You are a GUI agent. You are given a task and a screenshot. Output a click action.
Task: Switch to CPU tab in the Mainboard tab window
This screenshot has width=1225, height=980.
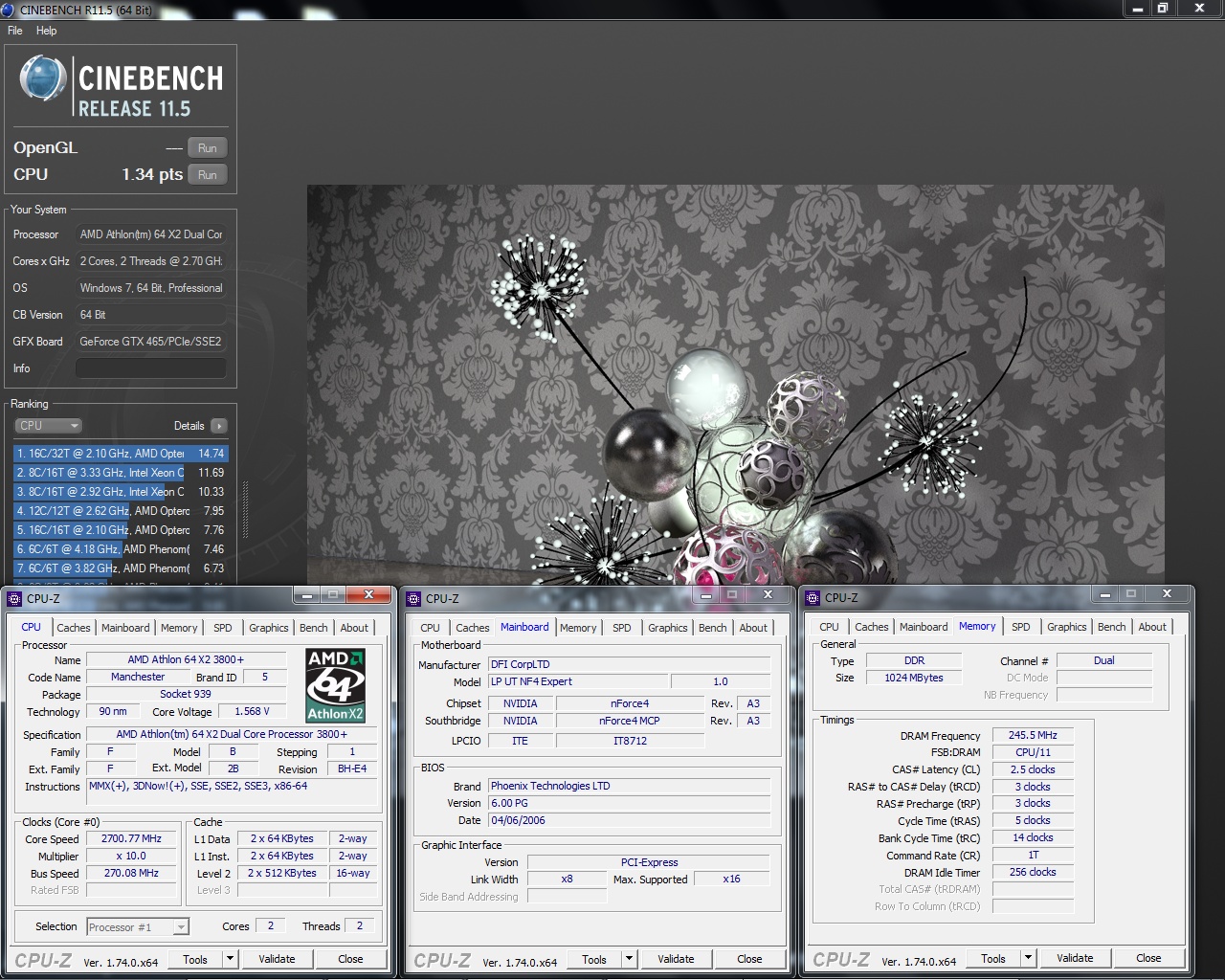click(431, 628)
